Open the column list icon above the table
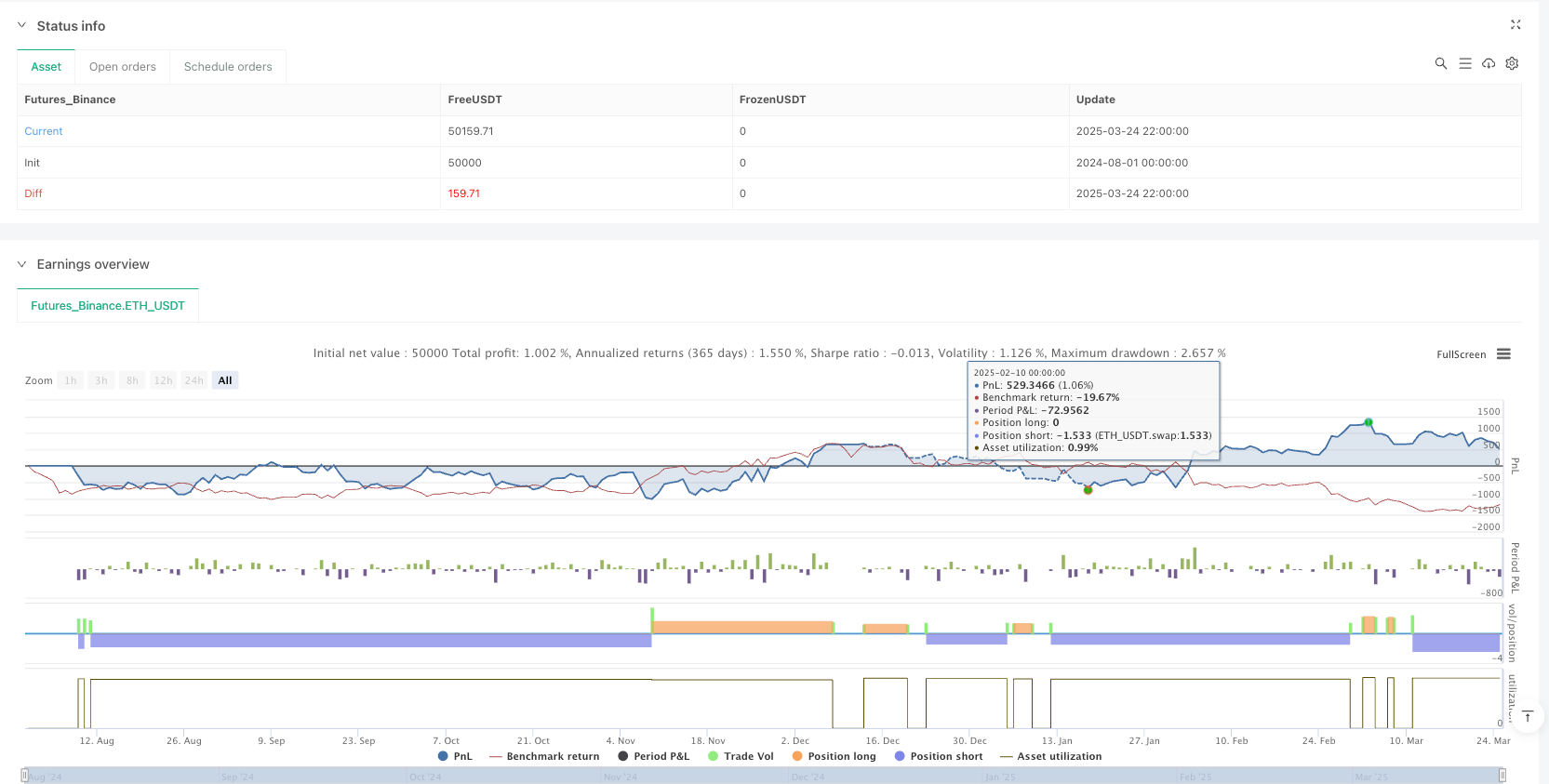 1465,63
